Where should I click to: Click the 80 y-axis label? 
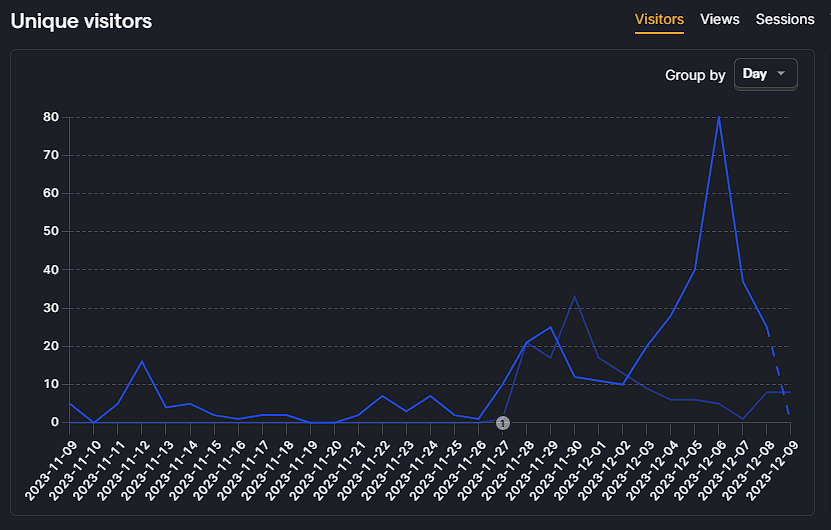pyautogui.click(x=51, y=117)
